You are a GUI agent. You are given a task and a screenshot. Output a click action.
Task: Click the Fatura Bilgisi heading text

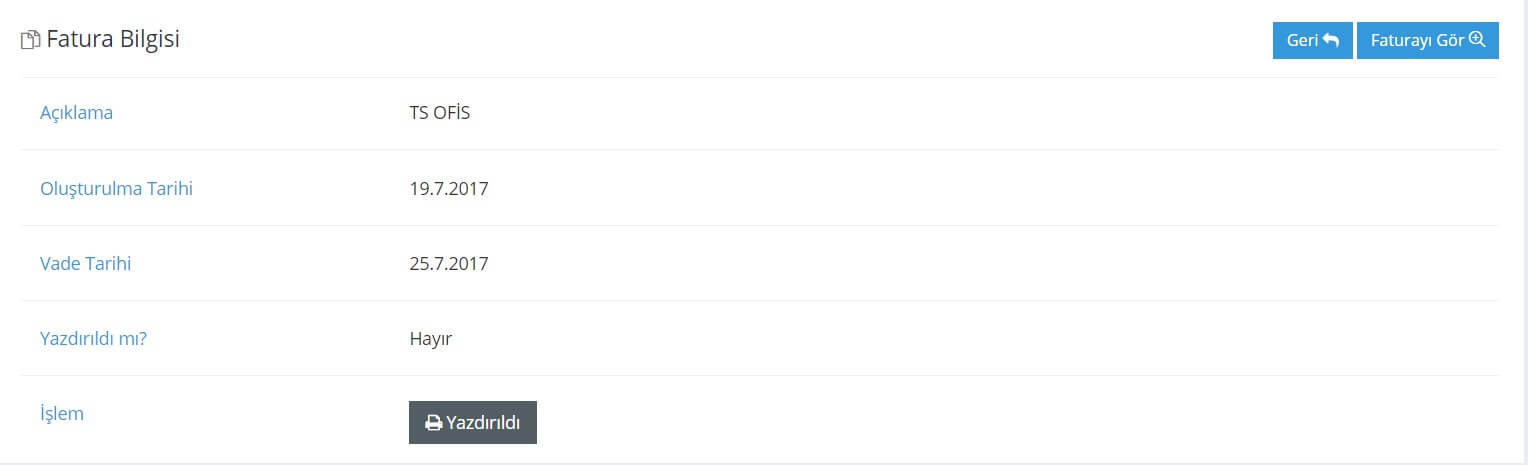(113, 40)
